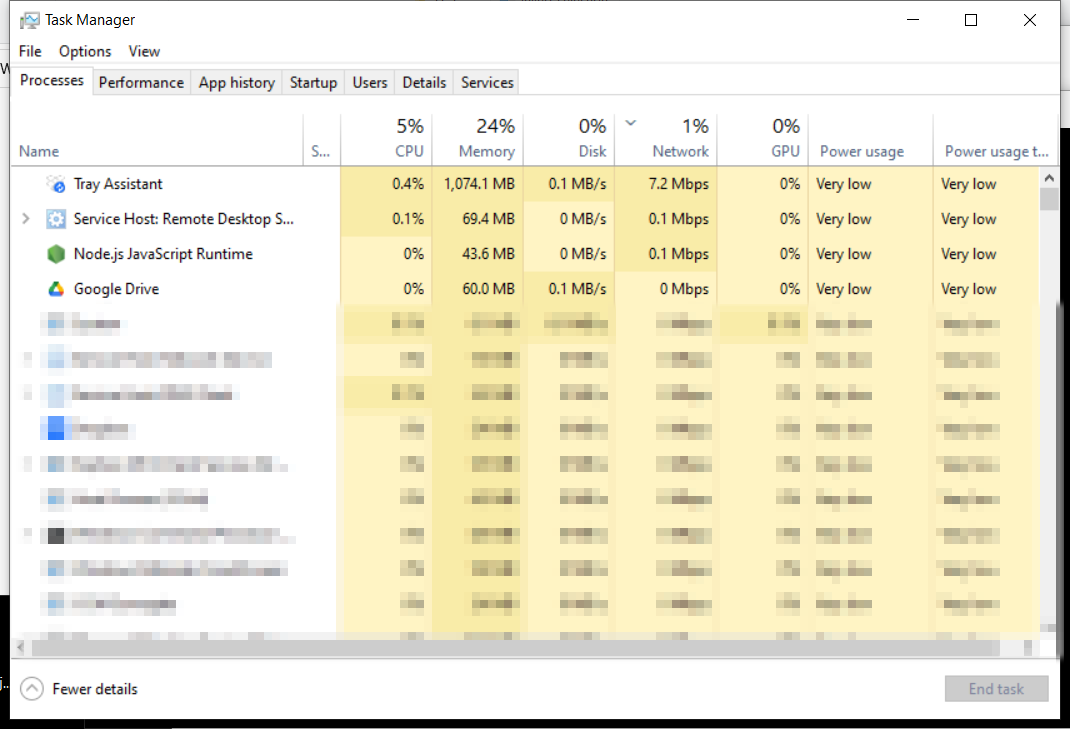Image resolution: width=1070 pixels, height=729 pixels.
Task: Click the End task button
Action: 996,689
